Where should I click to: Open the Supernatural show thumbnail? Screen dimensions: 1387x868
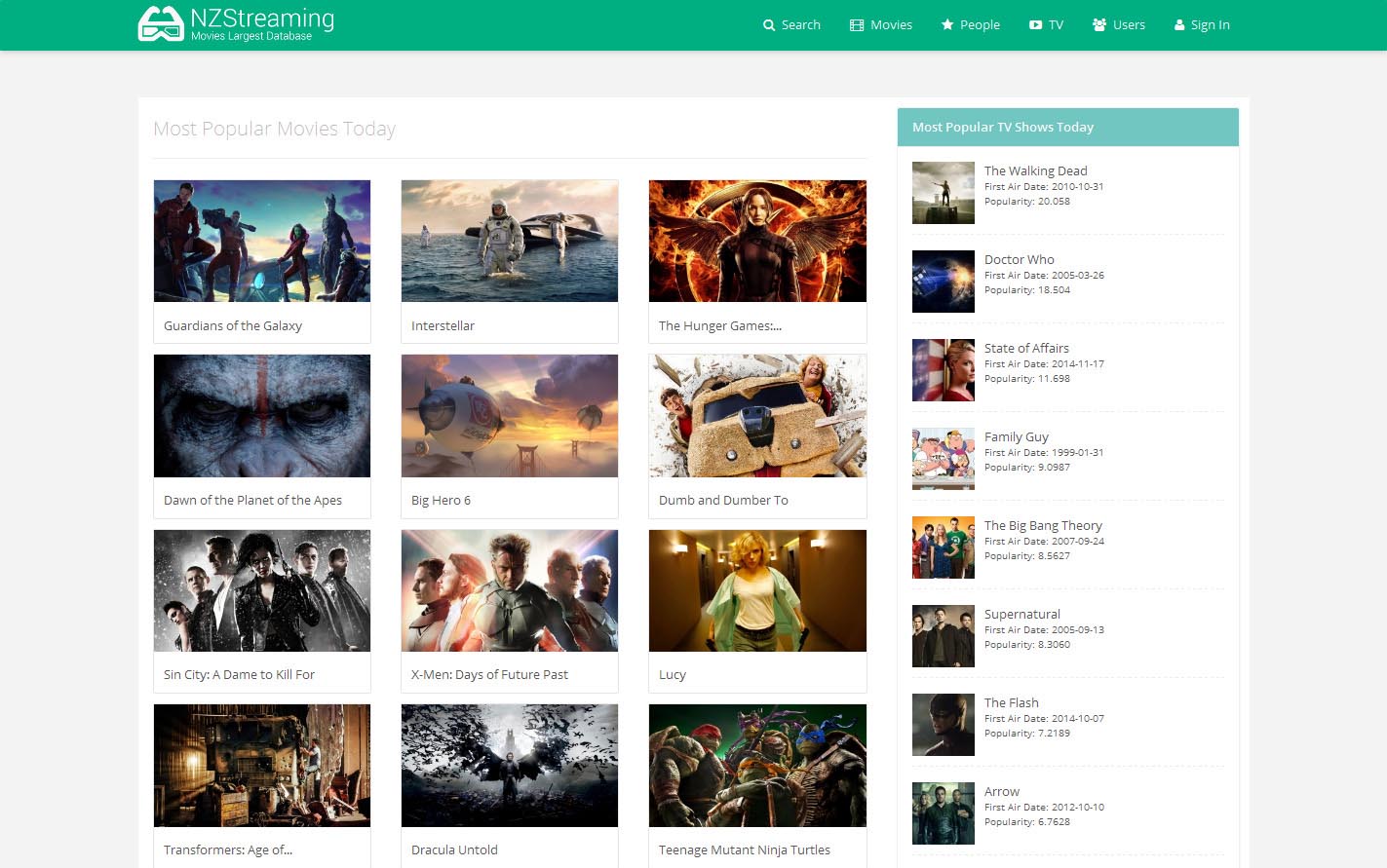944,636
